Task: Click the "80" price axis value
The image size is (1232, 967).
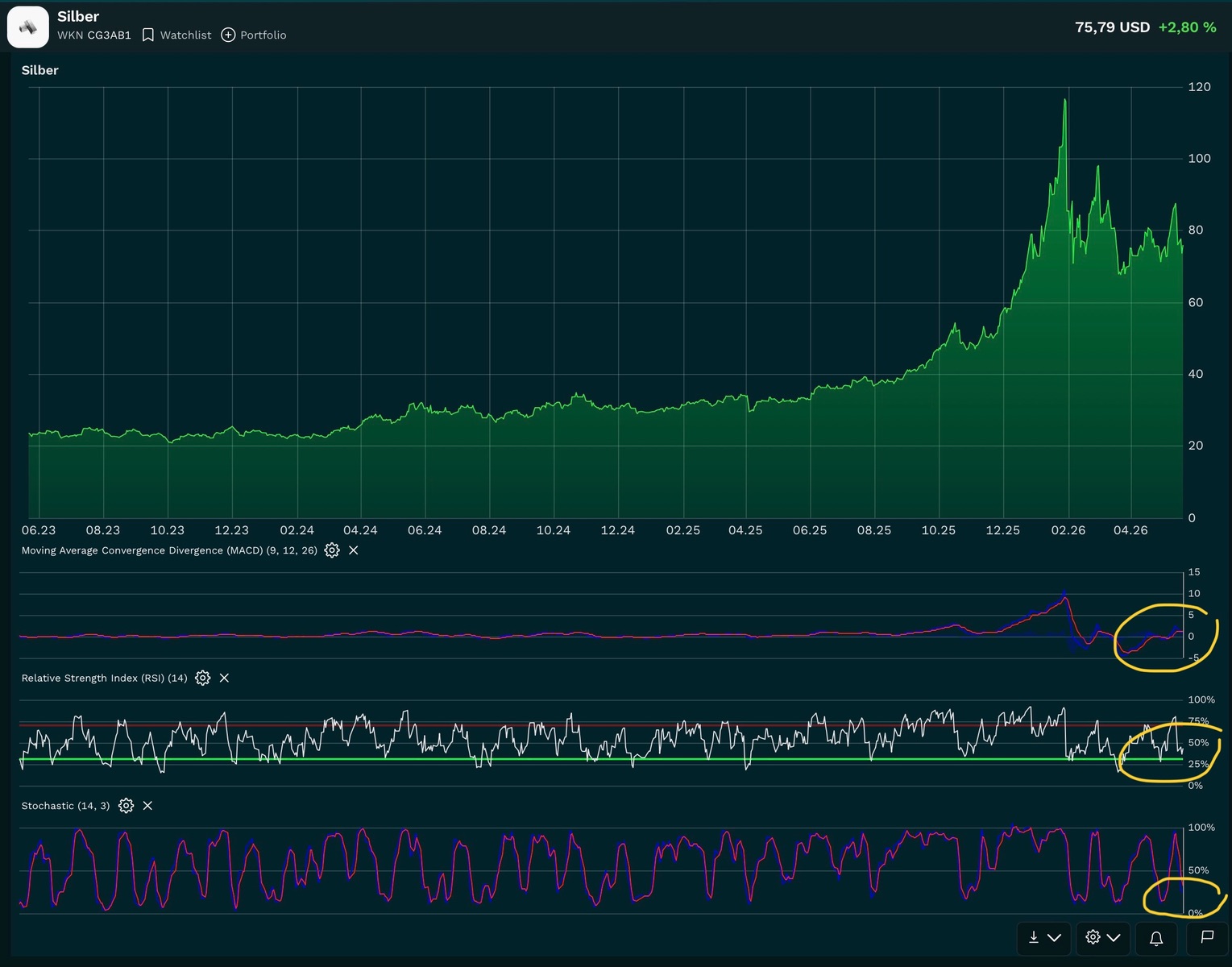Action: (x=1196, y=230)
